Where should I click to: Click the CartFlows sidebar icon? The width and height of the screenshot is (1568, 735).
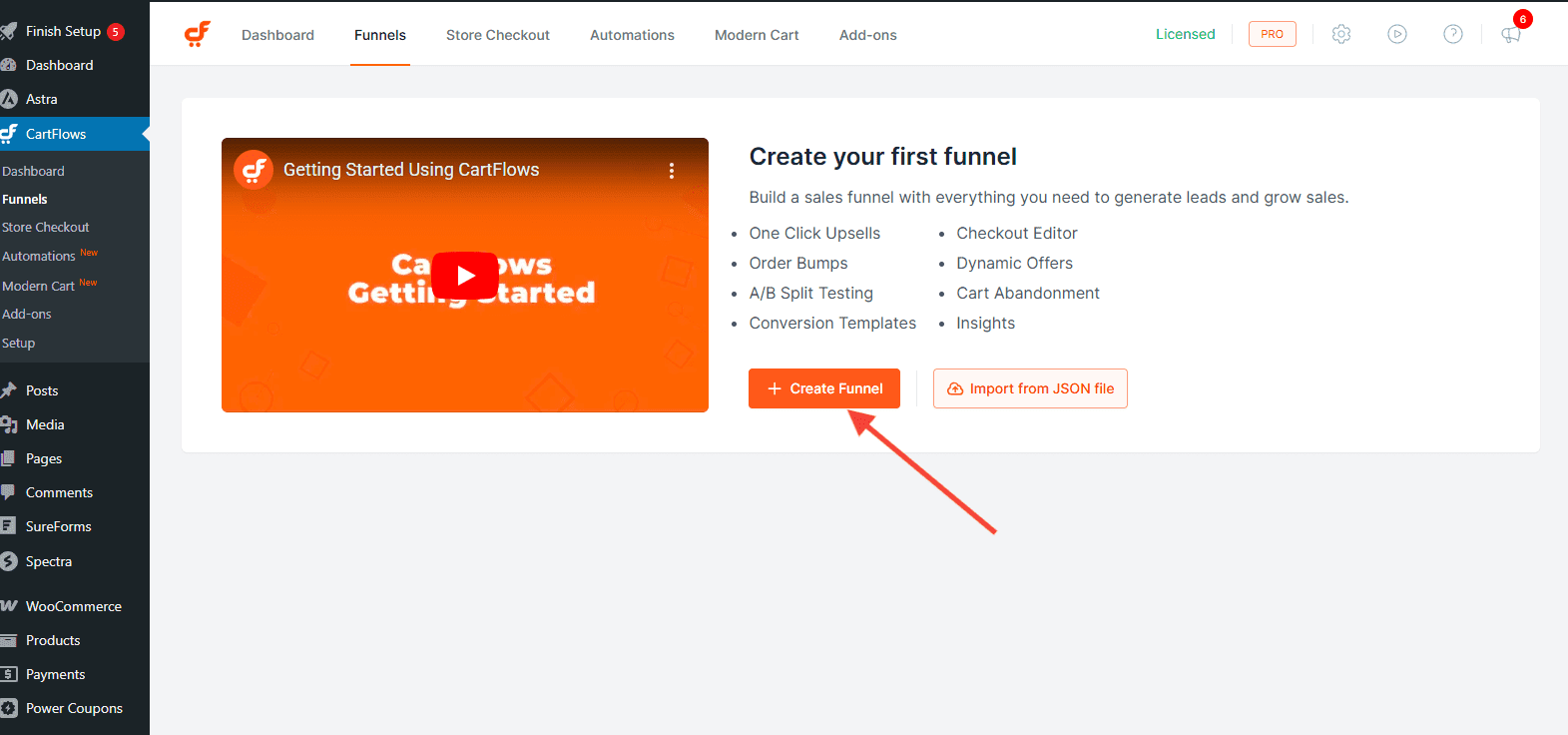point(9,134)
